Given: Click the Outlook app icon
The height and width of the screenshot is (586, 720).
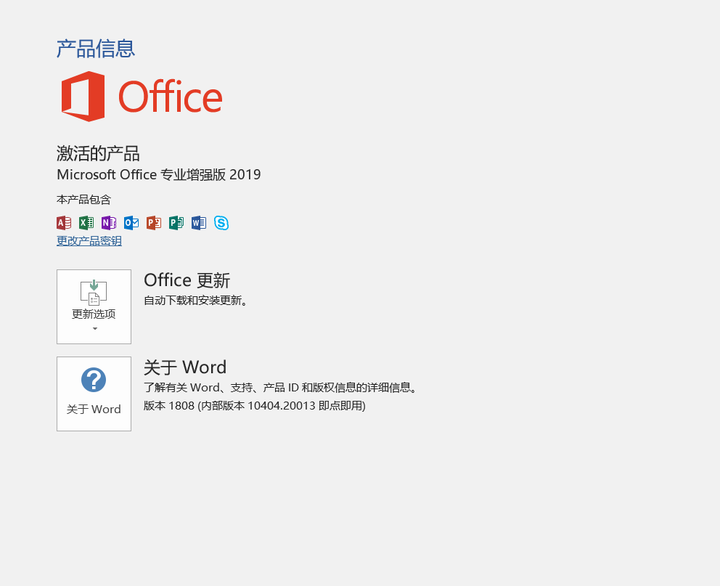Looking at the screenshot, I should pos(131,223).
